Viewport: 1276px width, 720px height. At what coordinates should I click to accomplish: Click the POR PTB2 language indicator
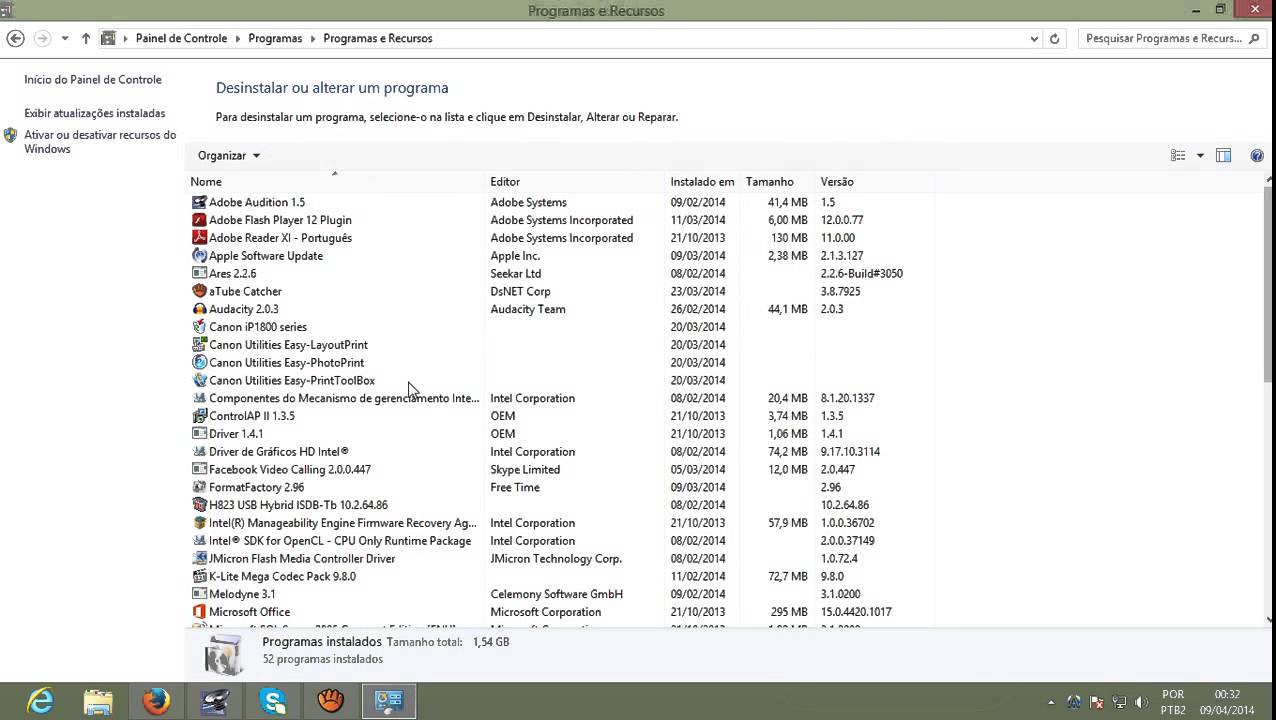(x=1174, y=702)
